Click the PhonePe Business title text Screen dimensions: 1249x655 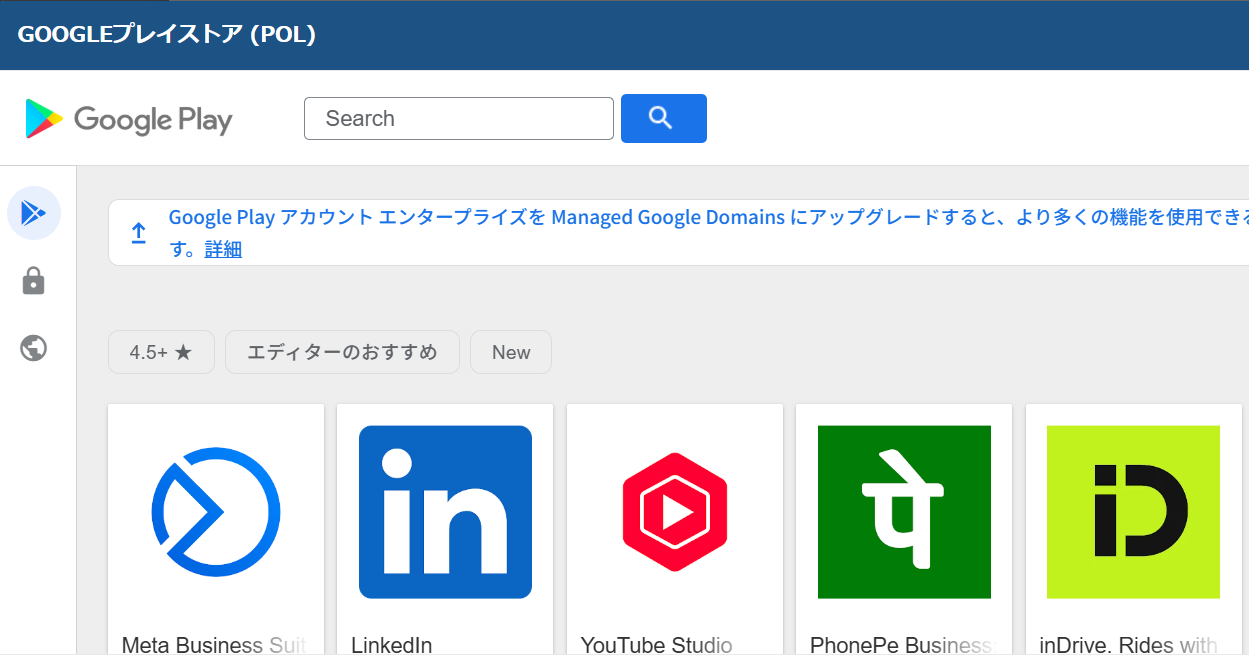click(x=902, y=645)
